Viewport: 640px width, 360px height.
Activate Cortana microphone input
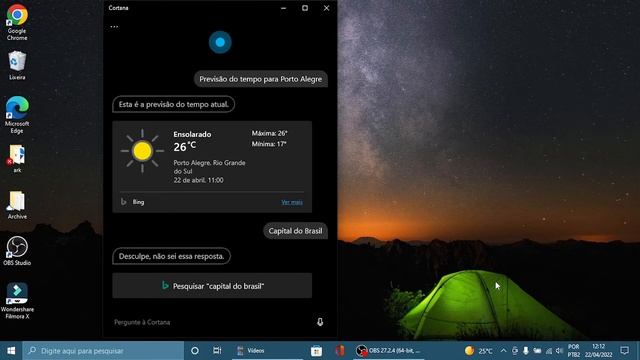tap(320, 322)
